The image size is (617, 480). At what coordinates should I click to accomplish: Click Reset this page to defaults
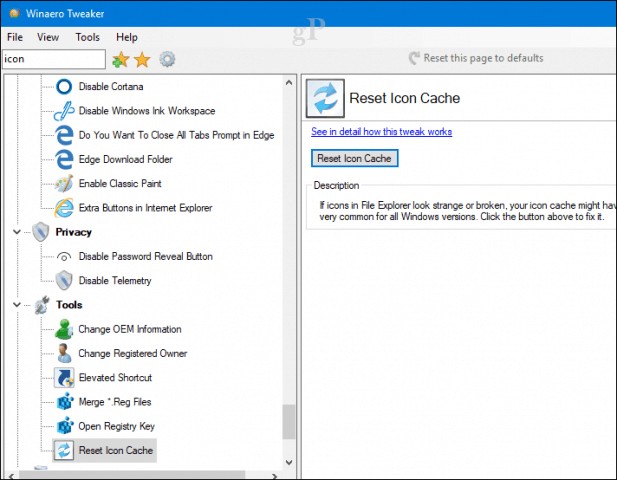(476, 58)
